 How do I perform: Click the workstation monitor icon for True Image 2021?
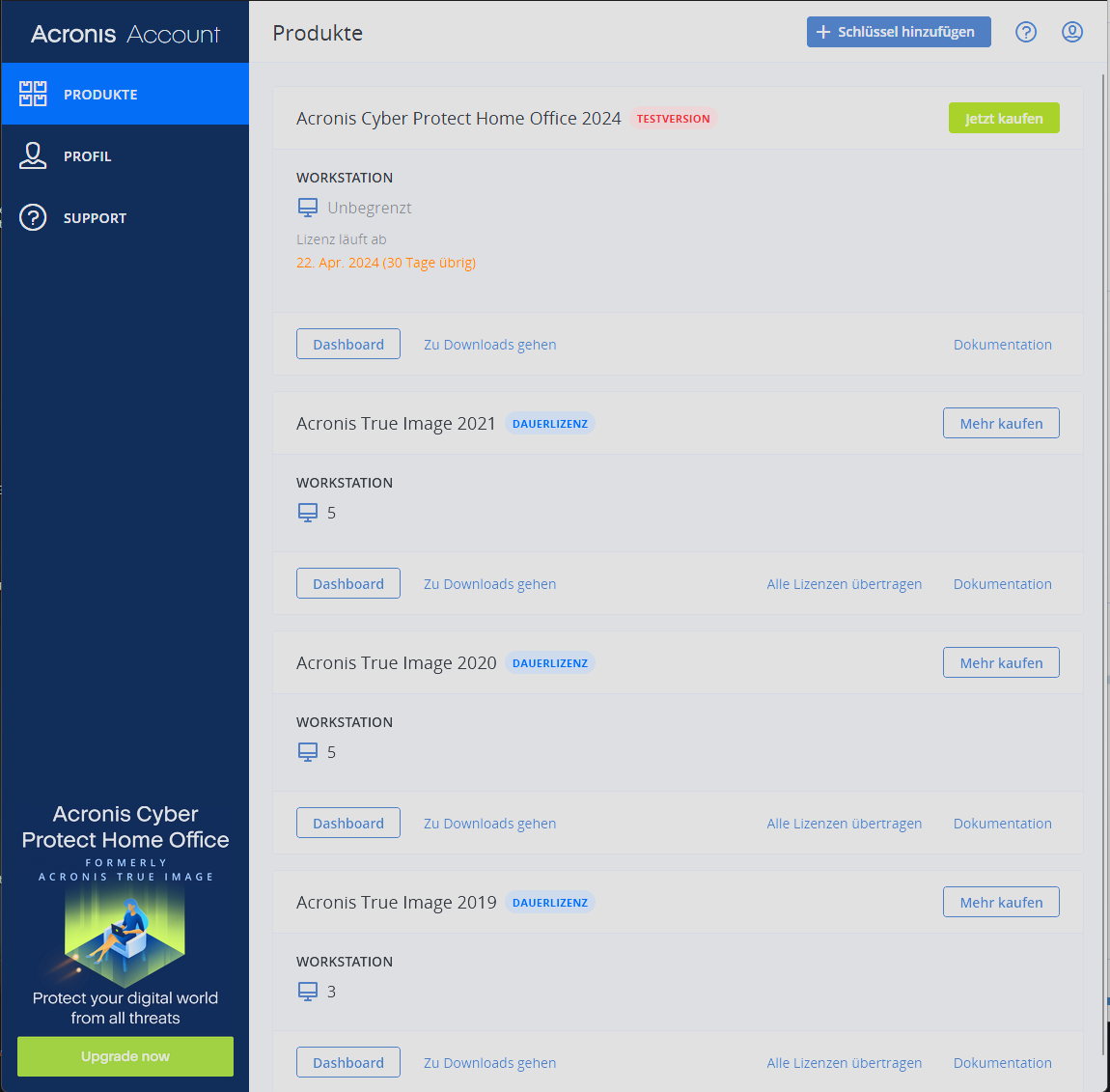[x=307, y=513]
